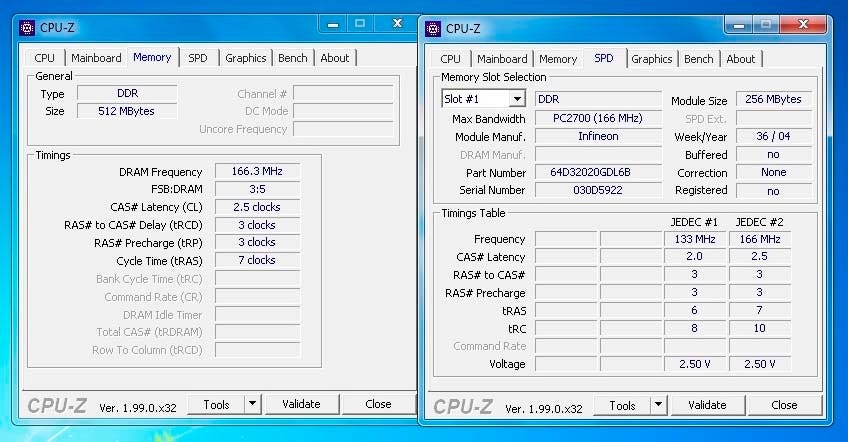This screenshot has width=848, height=442.
Task: Expand the Slot #1 memory slot dropdown
Action: (x=518, y=99)
